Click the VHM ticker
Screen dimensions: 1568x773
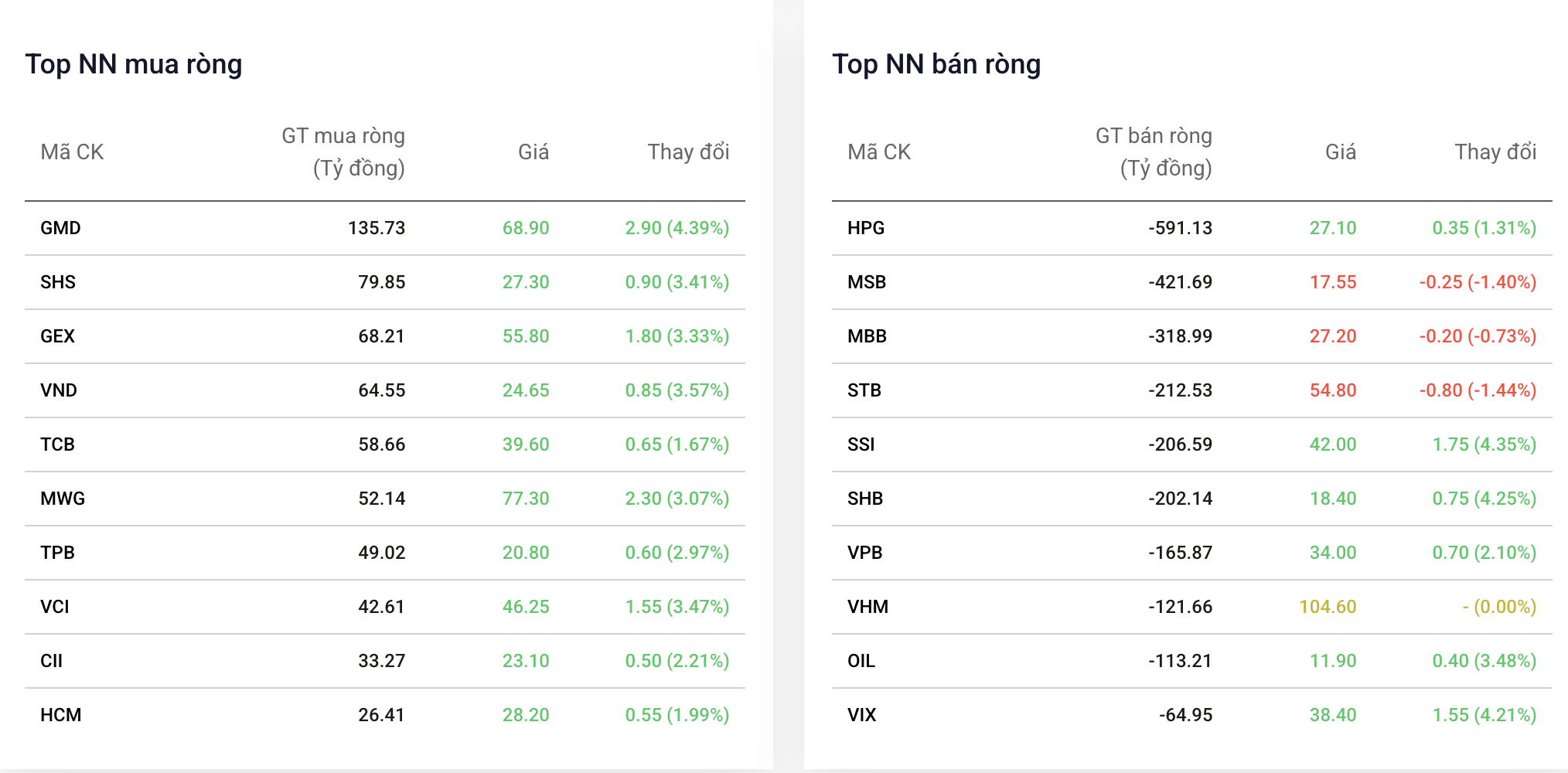[868, 607]
